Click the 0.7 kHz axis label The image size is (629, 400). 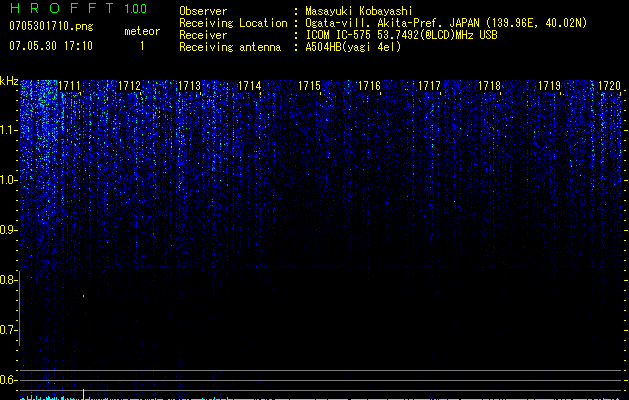pos(7,330)
